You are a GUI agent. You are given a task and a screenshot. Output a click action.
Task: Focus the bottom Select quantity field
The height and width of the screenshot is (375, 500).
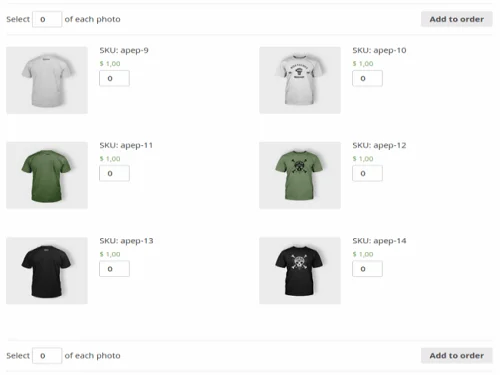coord(47,356)
